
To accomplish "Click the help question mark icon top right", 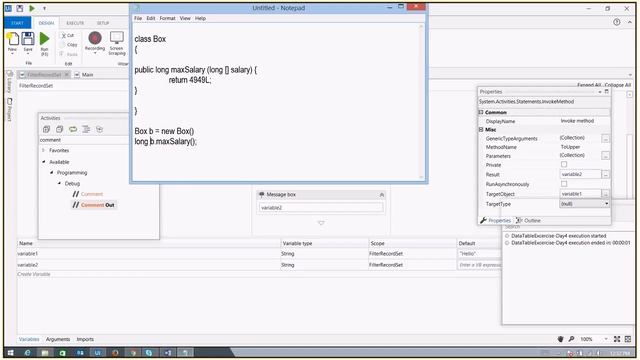I will click(617, 22).
